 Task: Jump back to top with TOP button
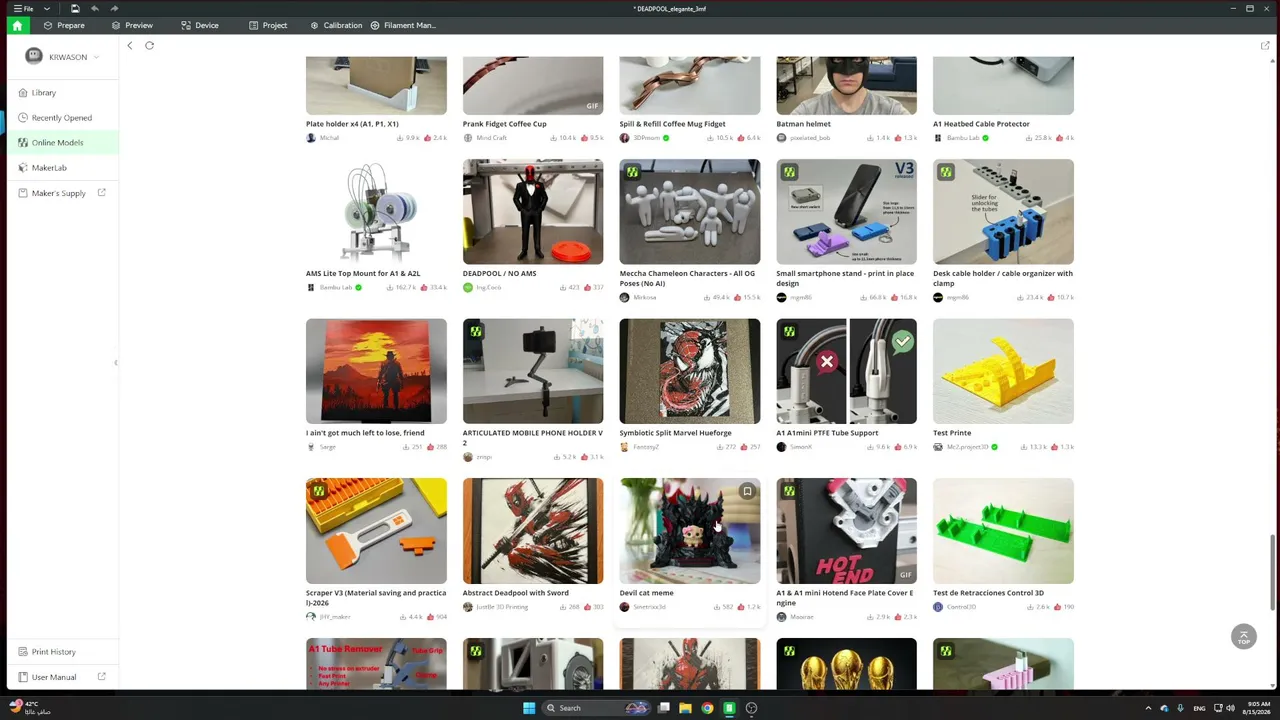pos(1244,637)
